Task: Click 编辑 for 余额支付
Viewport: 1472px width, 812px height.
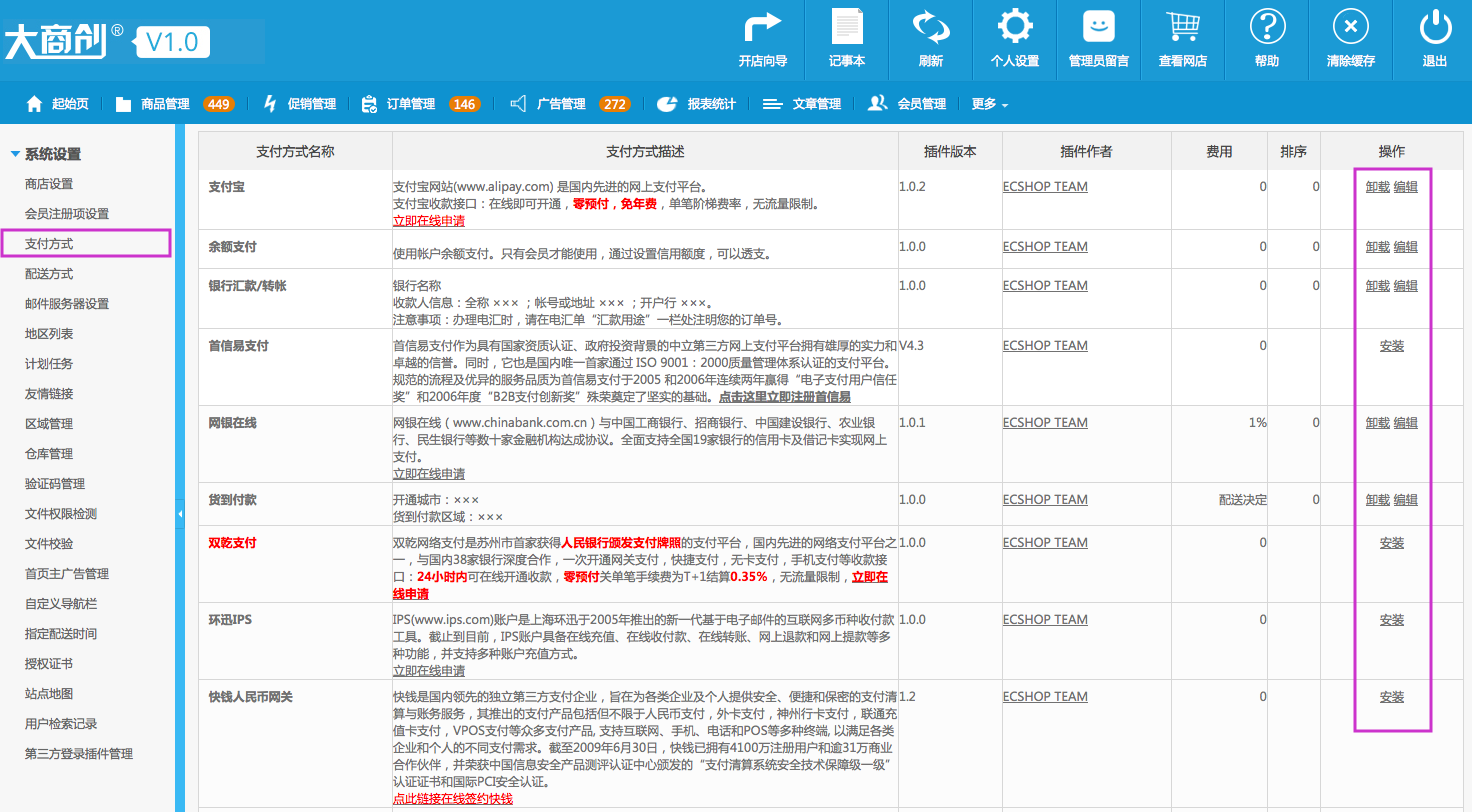Action: (x=1406, y=246)
